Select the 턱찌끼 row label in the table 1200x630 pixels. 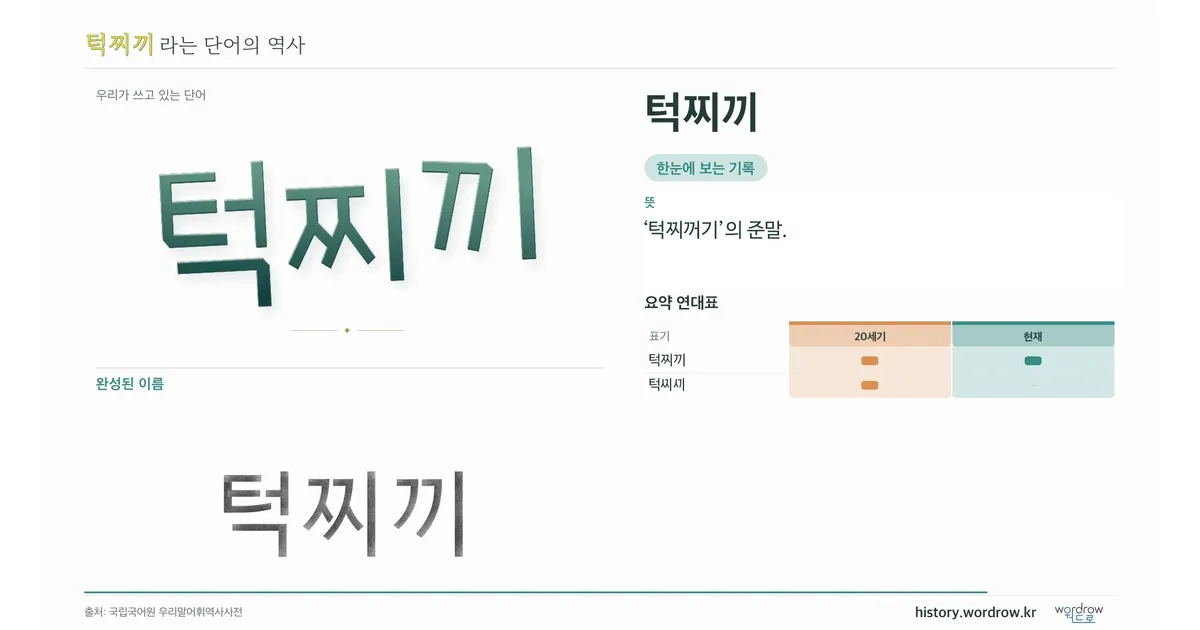[x=667, y=360]
